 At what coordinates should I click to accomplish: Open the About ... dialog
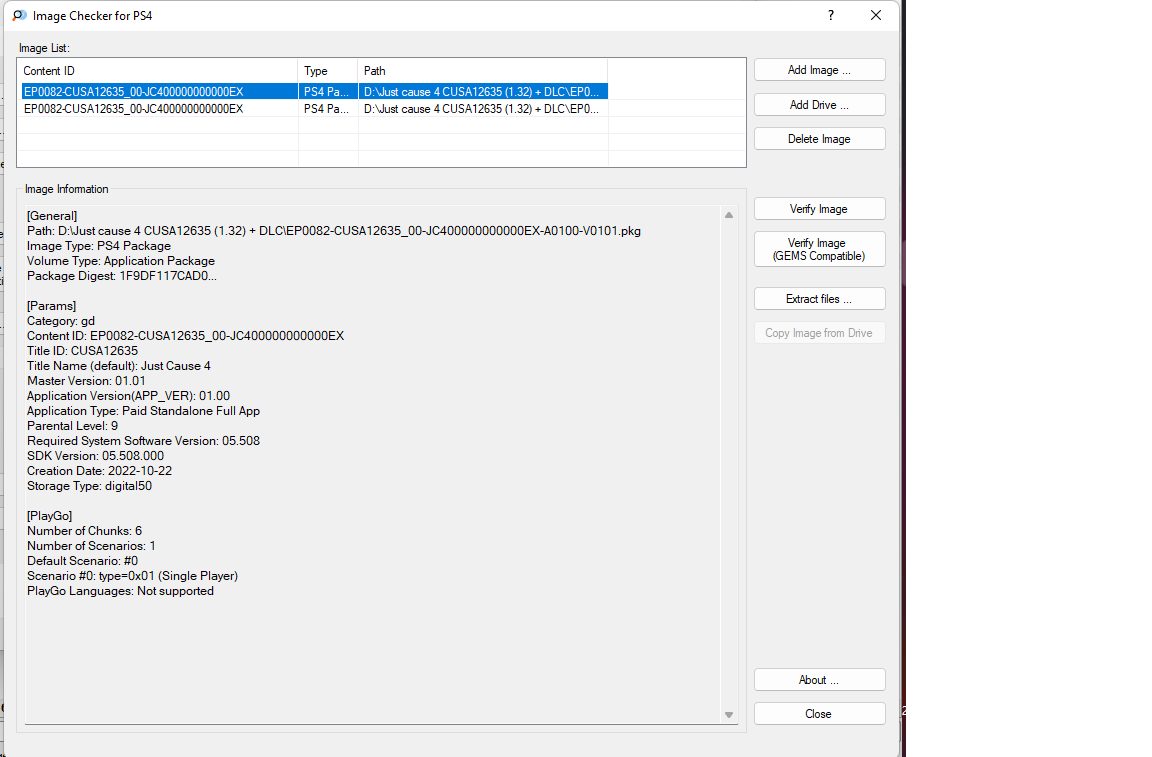[819, 680]
